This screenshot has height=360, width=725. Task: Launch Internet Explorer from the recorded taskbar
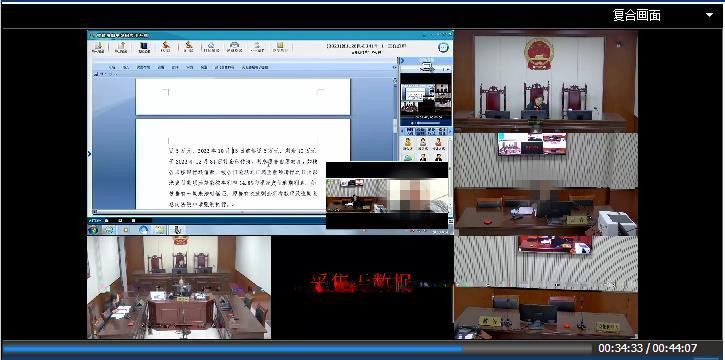pos(143,230)
